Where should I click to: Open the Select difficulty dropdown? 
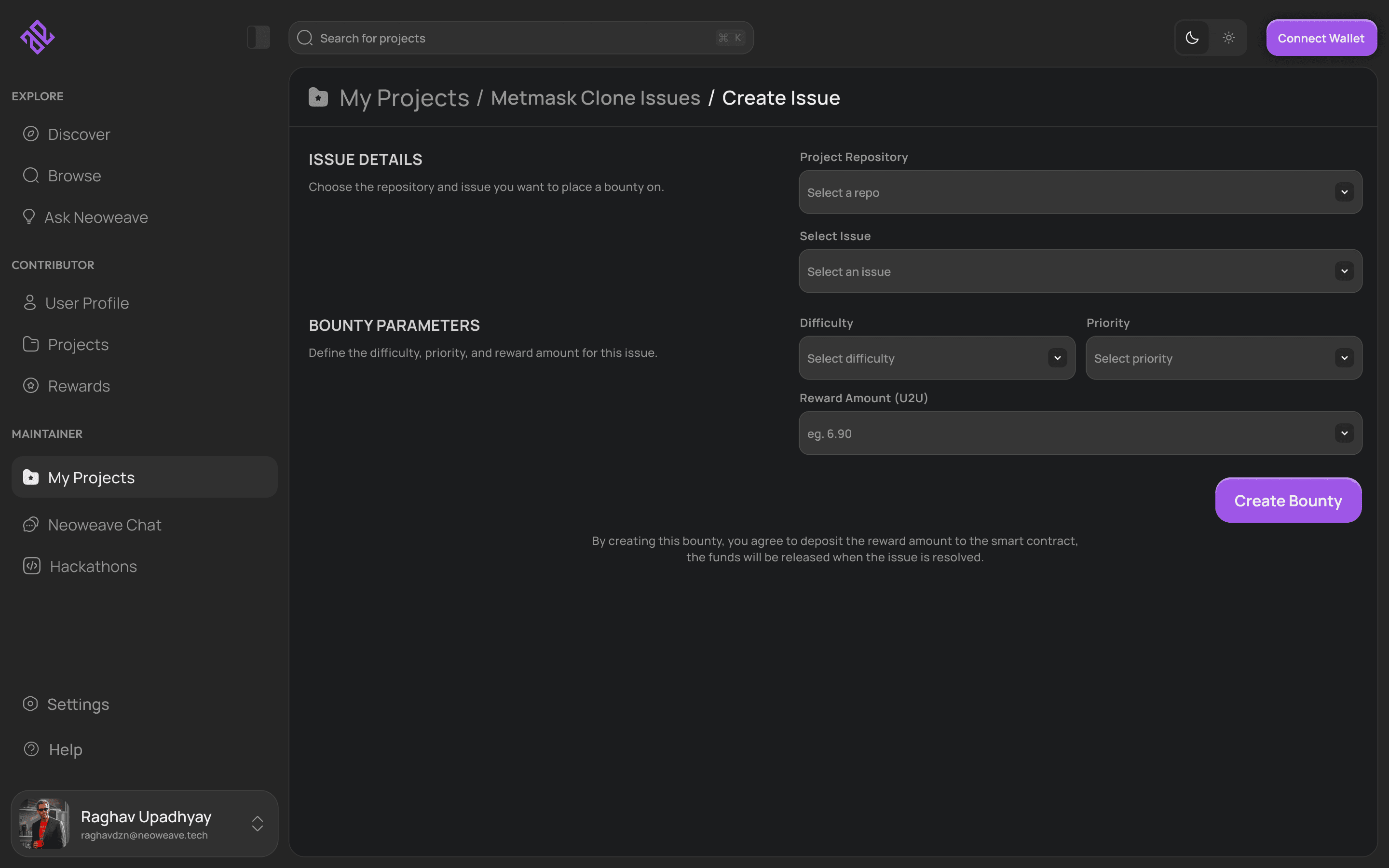pyautogui.click(x=937, y=358)
